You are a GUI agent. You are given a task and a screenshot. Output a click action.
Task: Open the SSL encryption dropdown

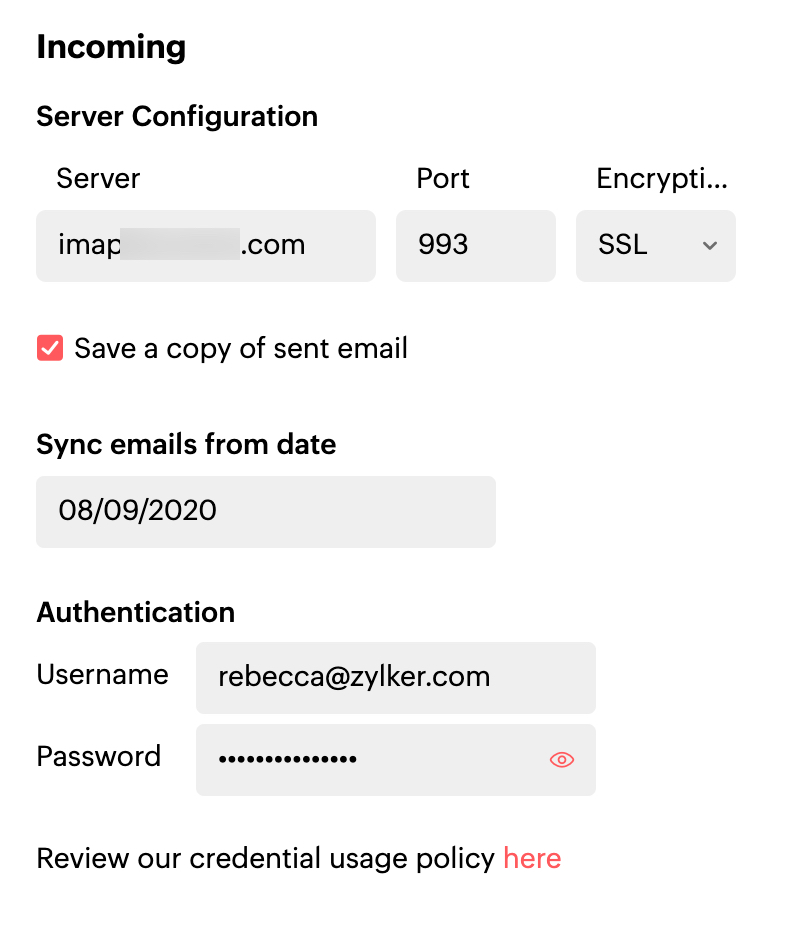pyautogui.click(x=655, y=246)
